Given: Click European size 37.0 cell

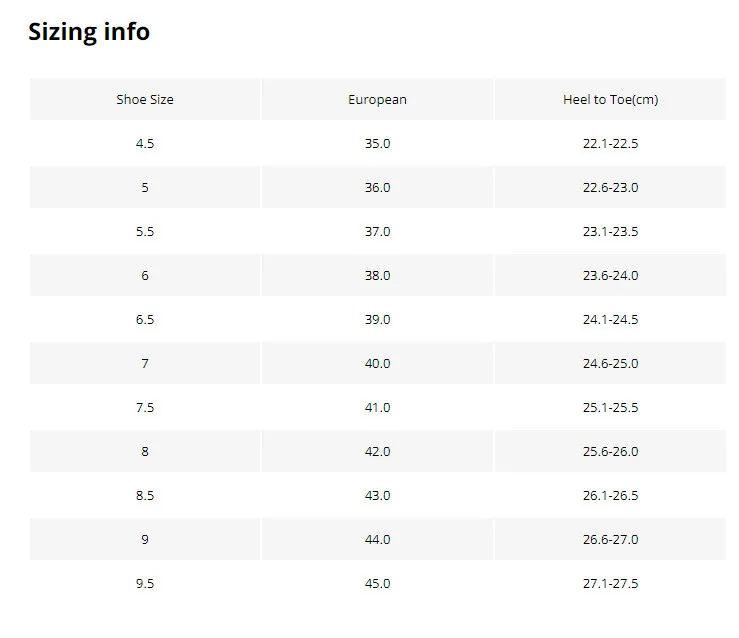Looking at the screenshot, I should (377, 232).
